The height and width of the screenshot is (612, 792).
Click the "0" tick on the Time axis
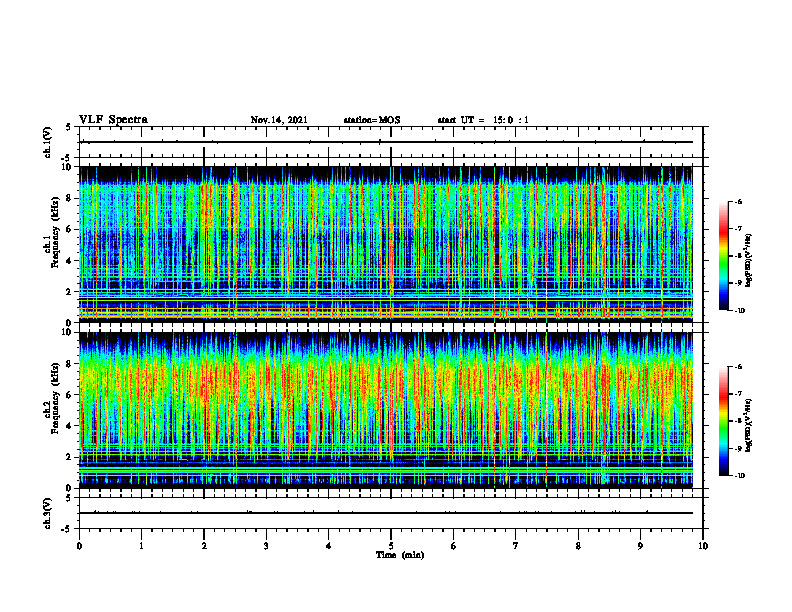pyautogui.click(x=79, y=546)
